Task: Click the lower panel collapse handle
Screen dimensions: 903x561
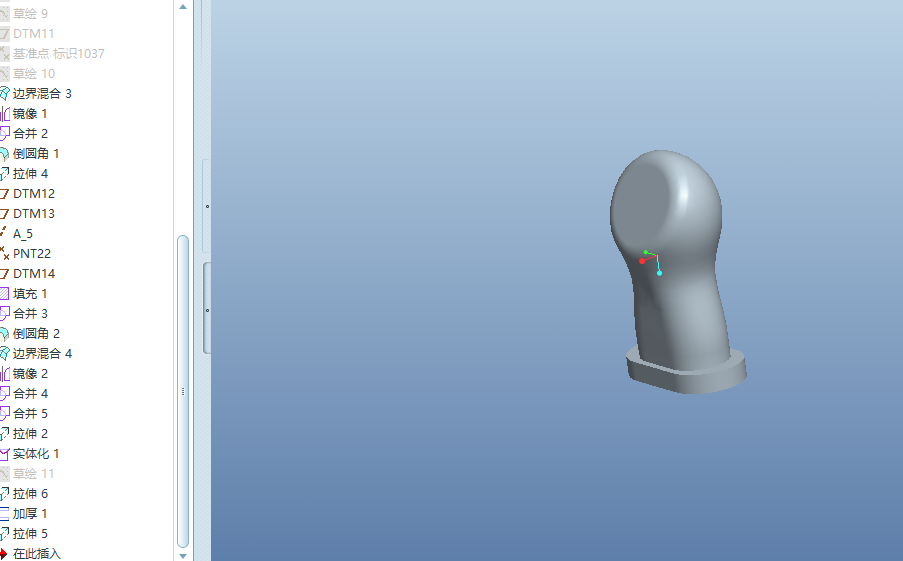Action: point(207,310)
